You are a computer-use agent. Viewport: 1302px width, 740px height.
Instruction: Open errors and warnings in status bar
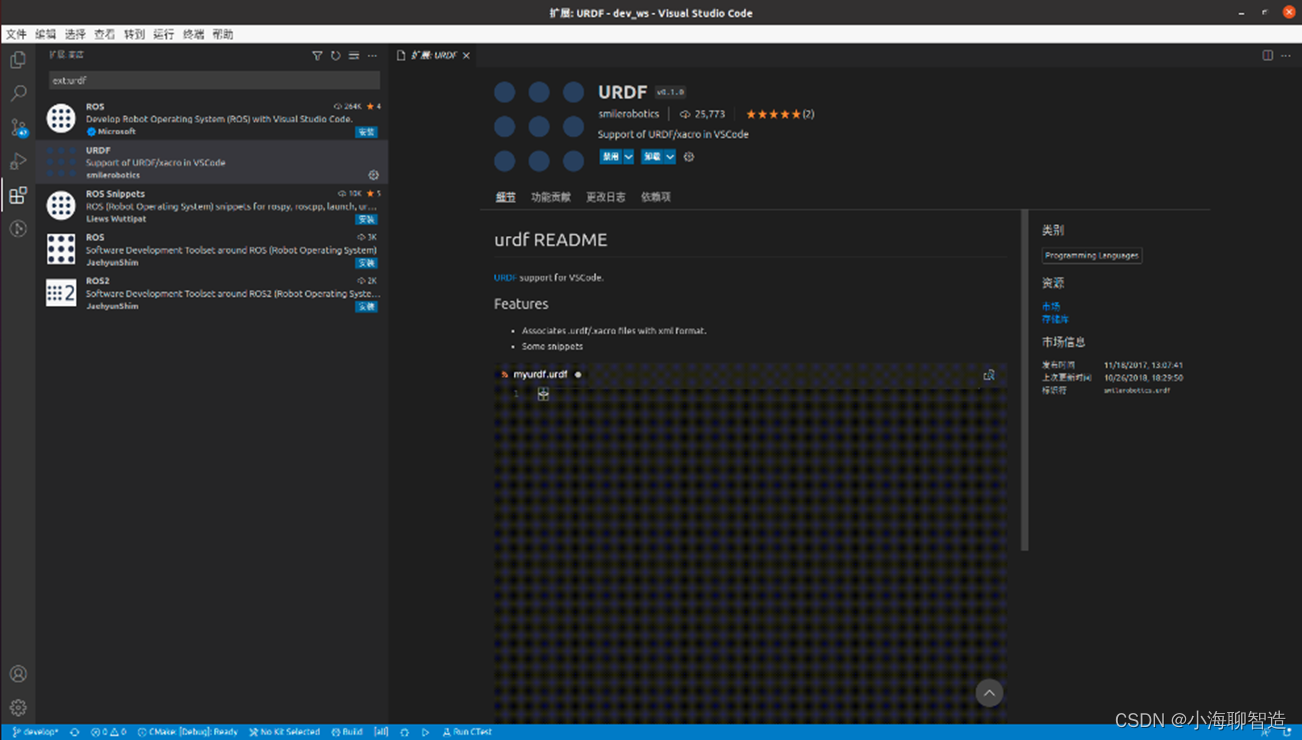coord(109,732)
